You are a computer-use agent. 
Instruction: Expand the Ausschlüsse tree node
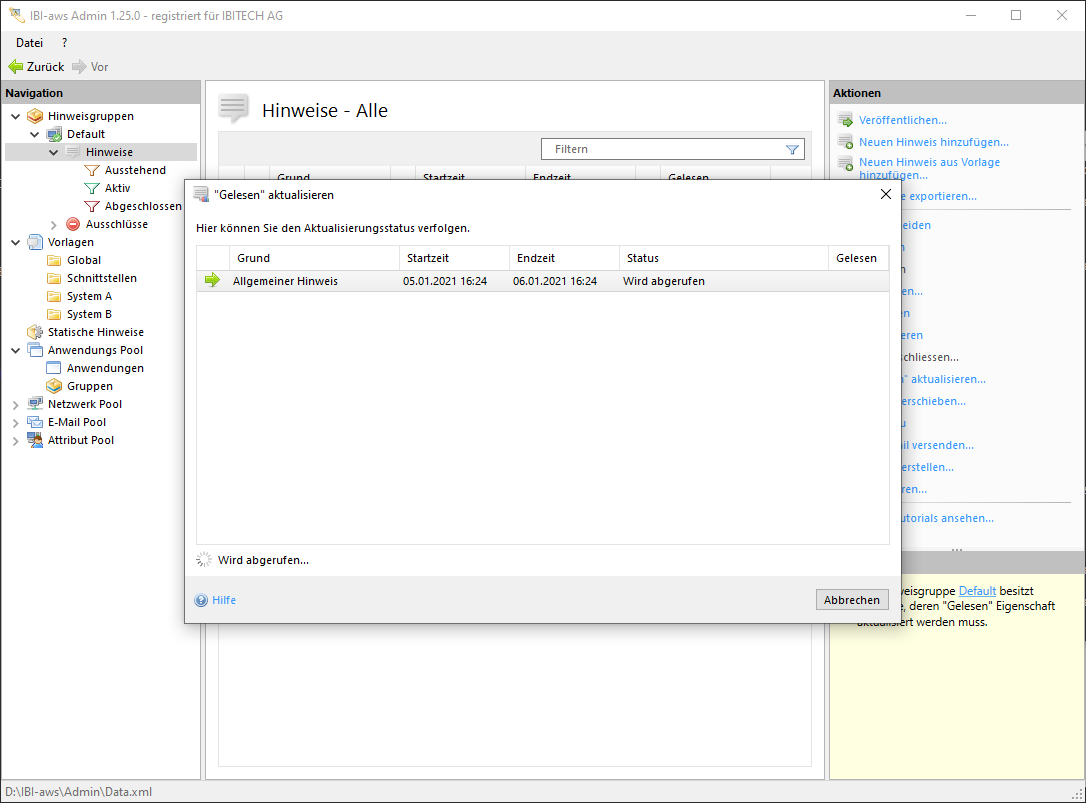(x=54, y=224)
